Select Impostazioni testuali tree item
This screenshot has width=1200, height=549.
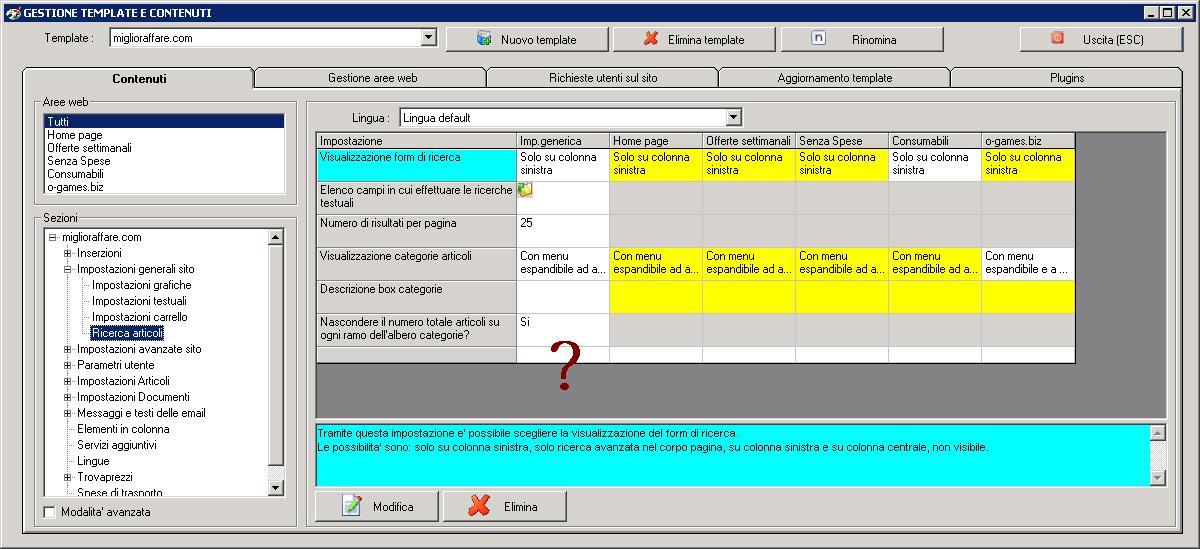pyautogui.click(x=139, y=301)
